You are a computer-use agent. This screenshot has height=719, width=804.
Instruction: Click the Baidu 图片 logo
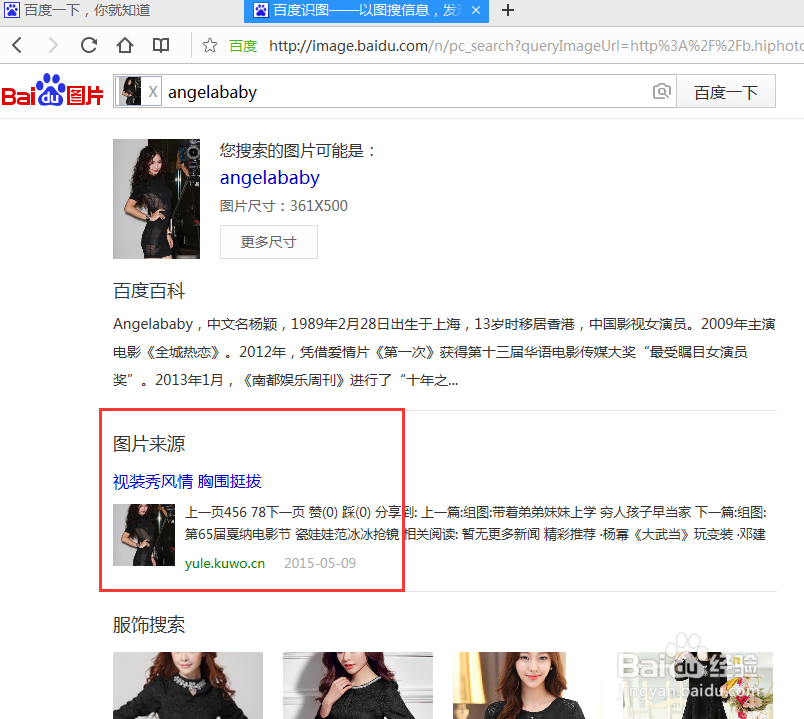pos(52,90)
